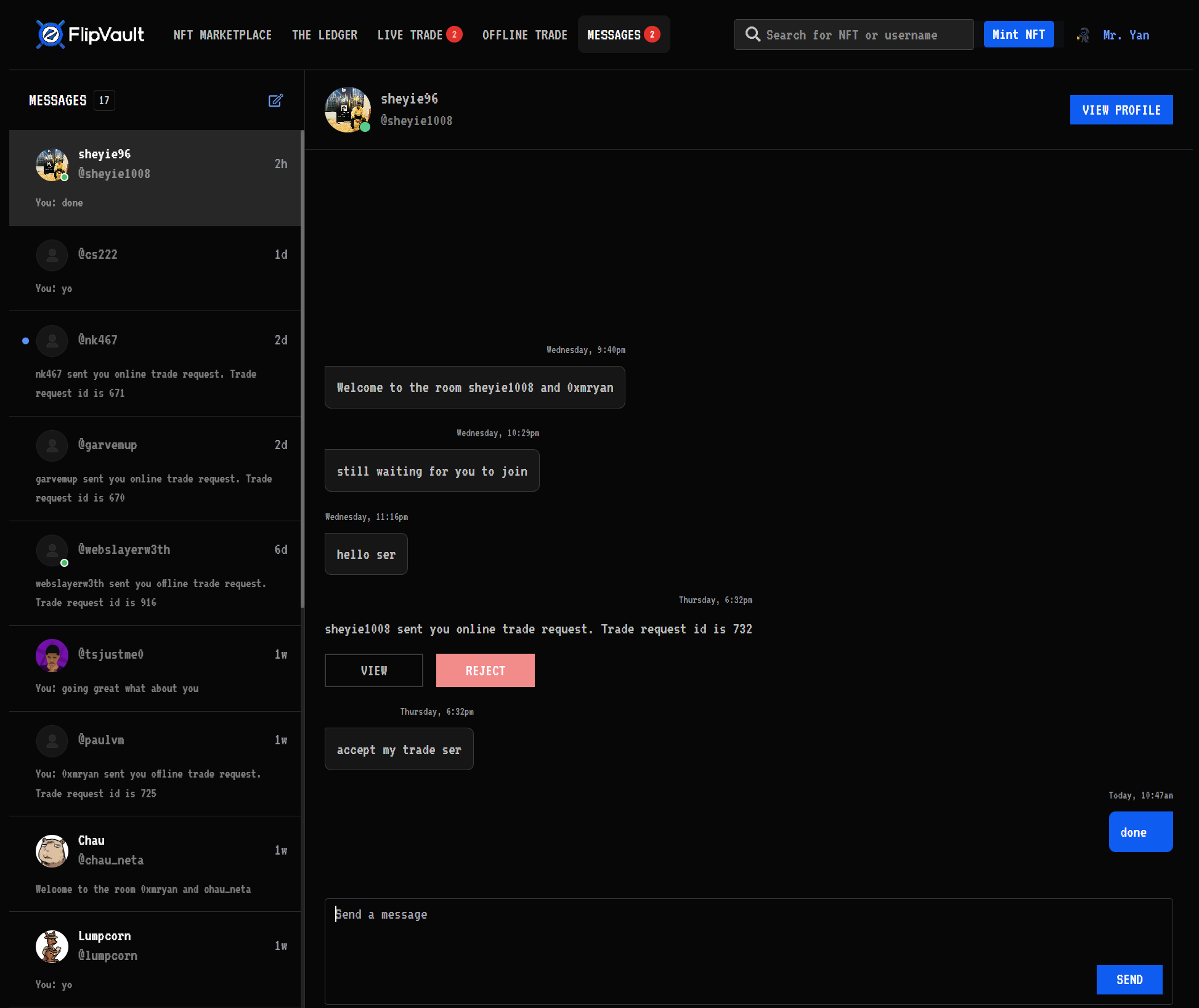Open the @tsjustme0 conversation avatar
This screenshot has width=1199, height=1008.
tap(52, 655)
